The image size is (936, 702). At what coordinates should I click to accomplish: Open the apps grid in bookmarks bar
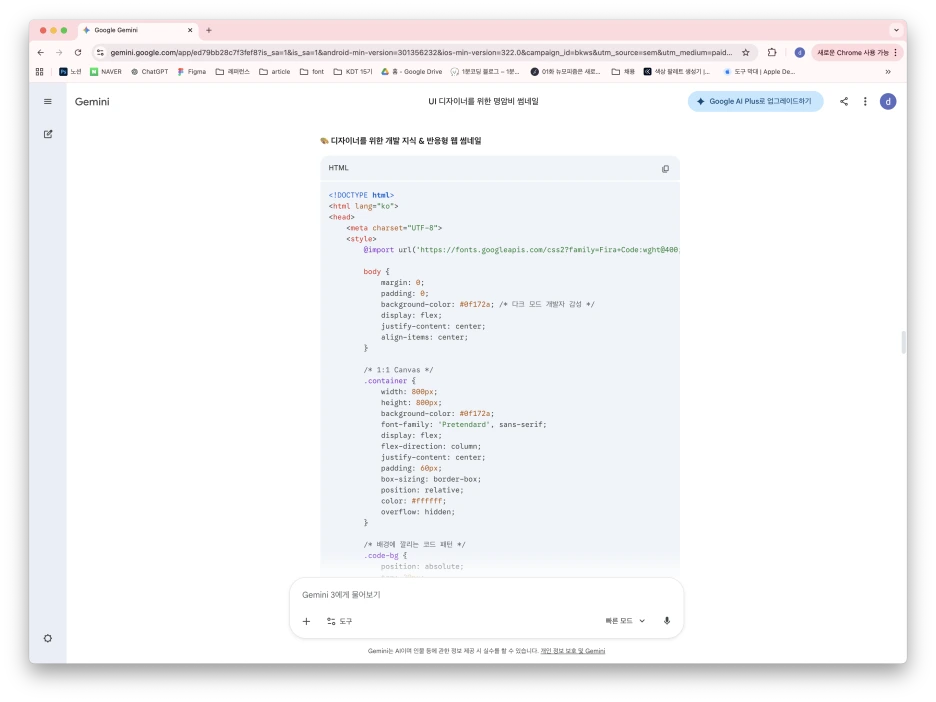pyautogui.click(x=39, y=72)
